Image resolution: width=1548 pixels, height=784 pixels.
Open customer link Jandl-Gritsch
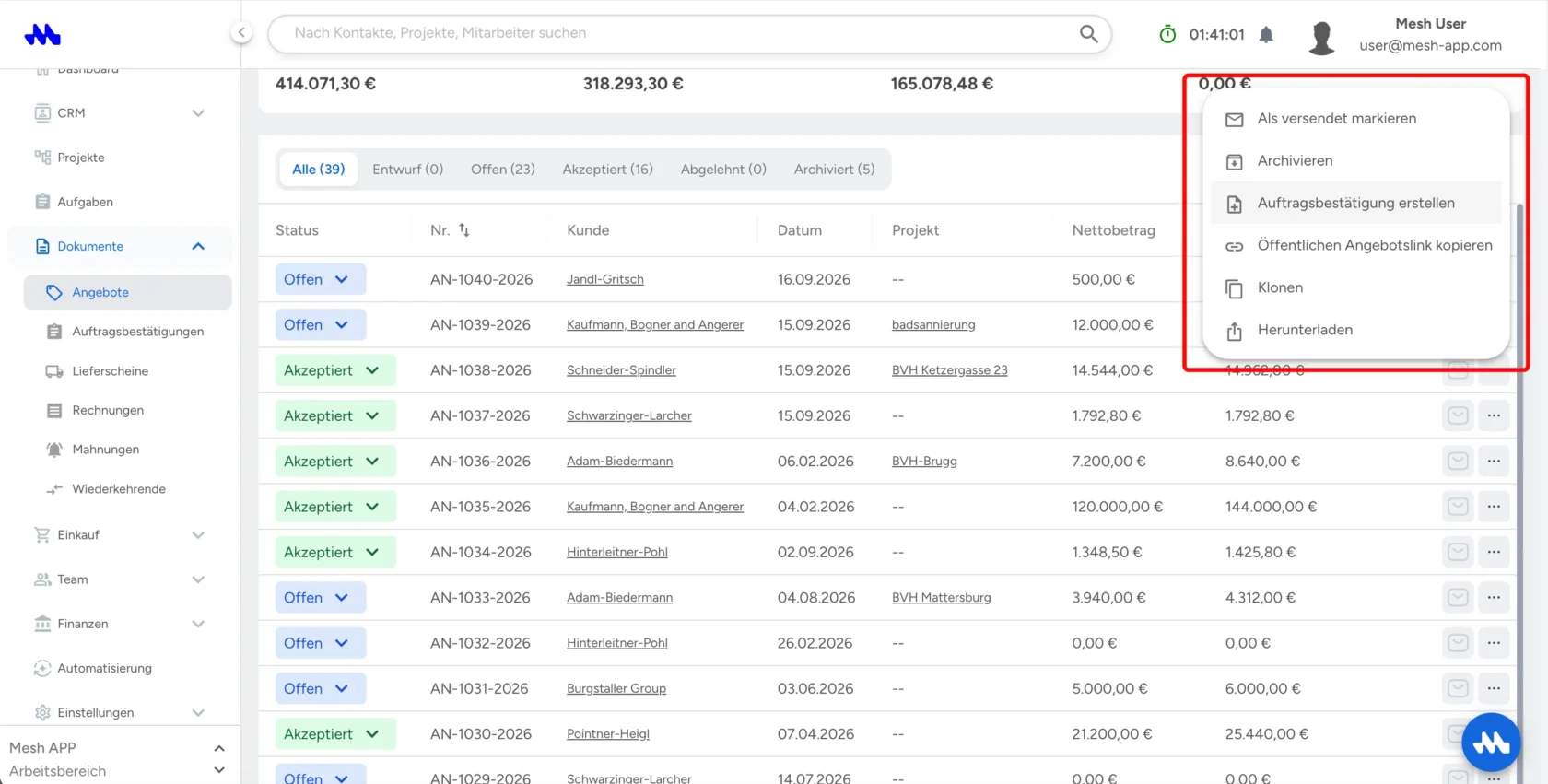coord(605,279)
